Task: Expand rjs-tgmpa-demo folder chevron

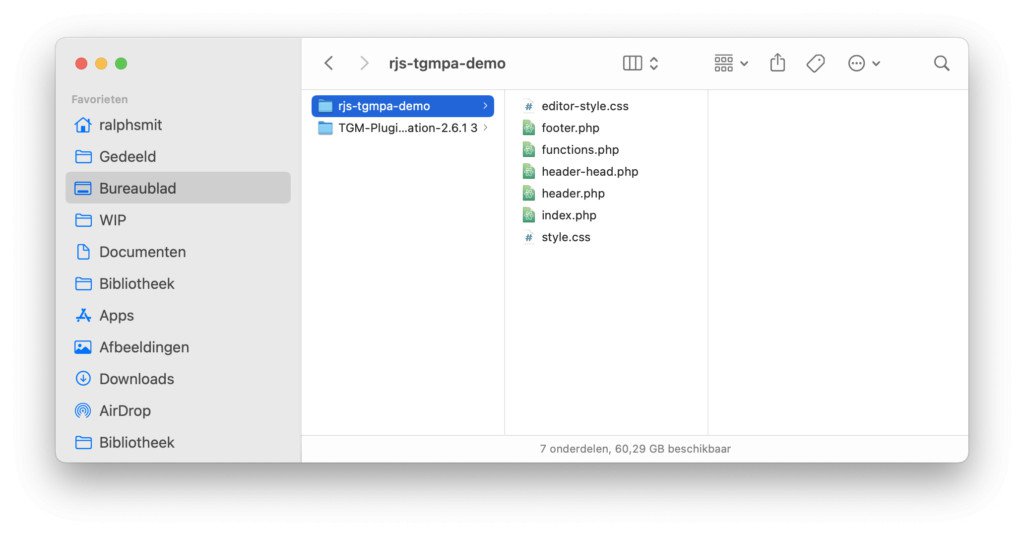Action: 485,106
